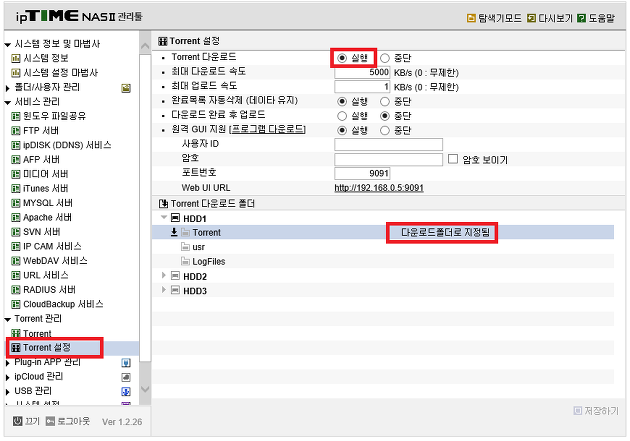Open the 미디어 서버 menu item
The width and height of the screenshot is (630, 441).
click(45, 174)
